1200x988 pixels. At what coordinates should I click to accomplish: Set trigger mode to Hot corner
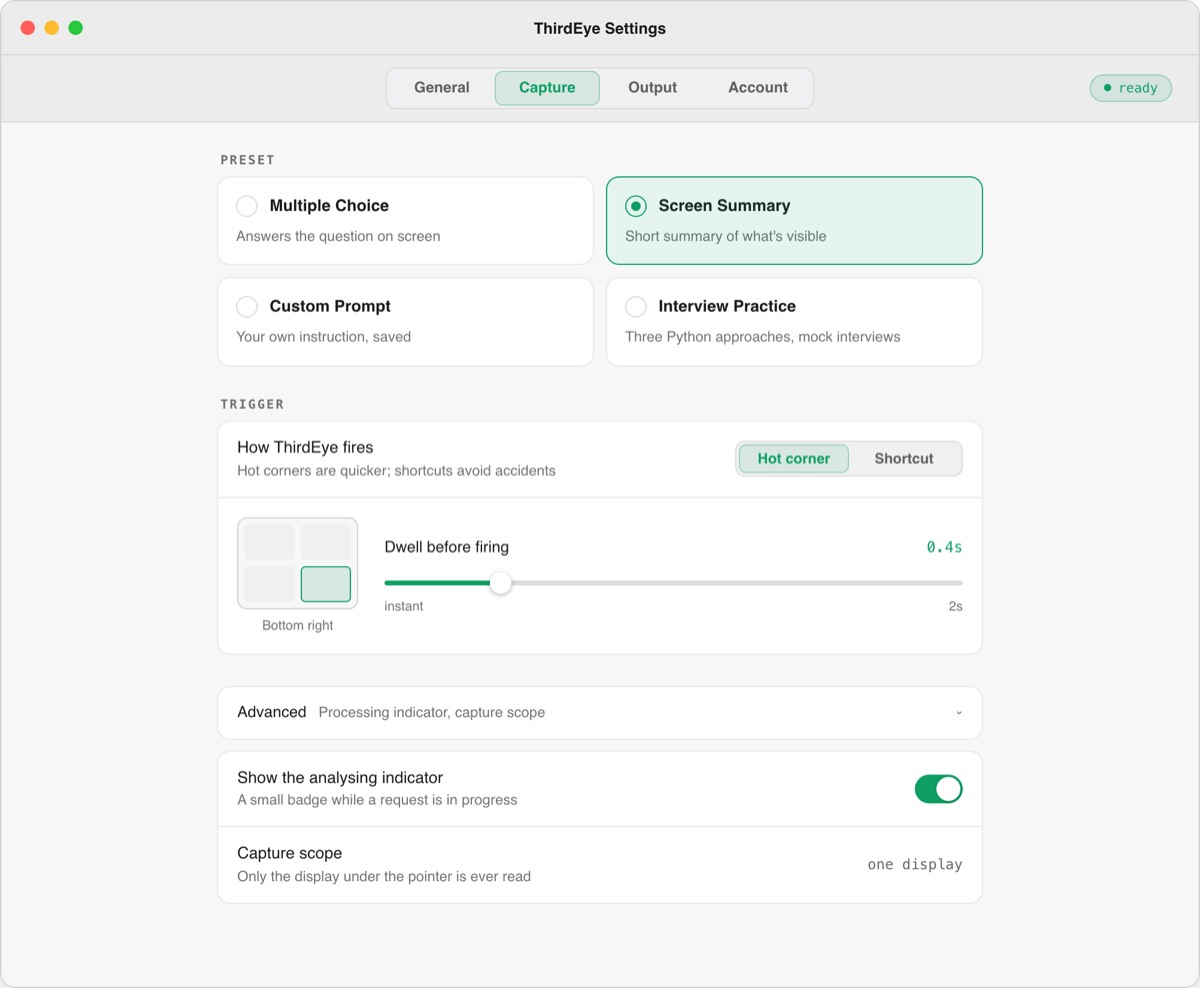[794, 459]
